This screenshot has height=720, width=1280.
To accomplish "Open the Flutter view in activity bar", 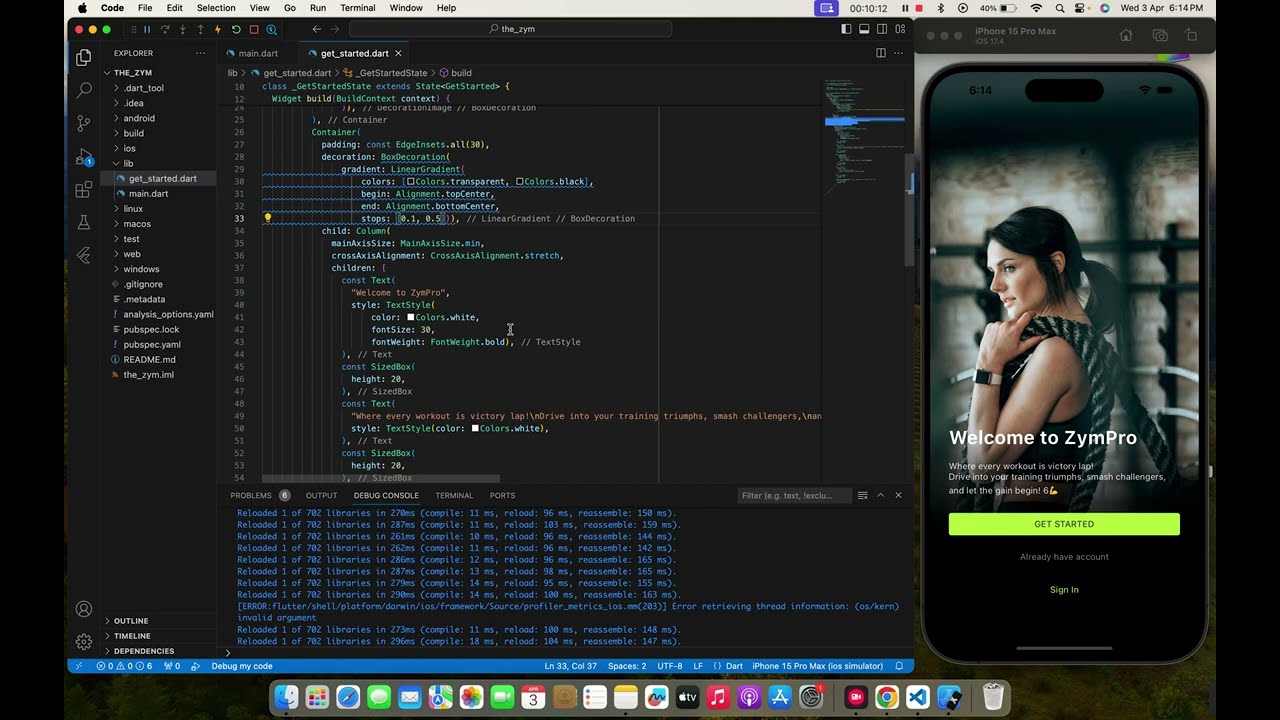I will point(84,255).
